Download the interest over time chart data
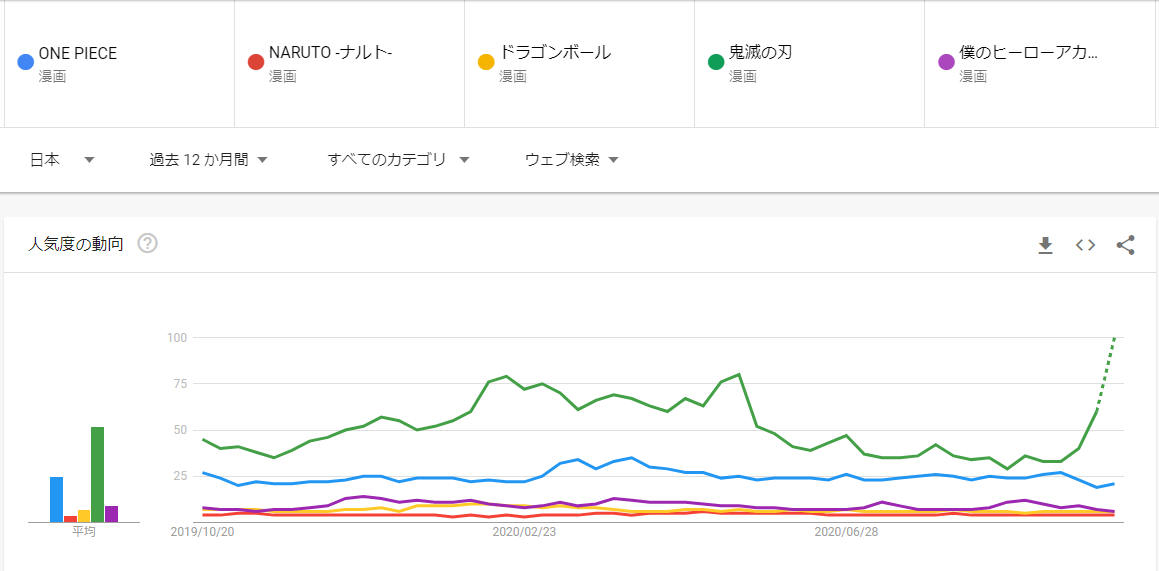This screenshot has height=571, width=1159. click(x=1045, y=245)
